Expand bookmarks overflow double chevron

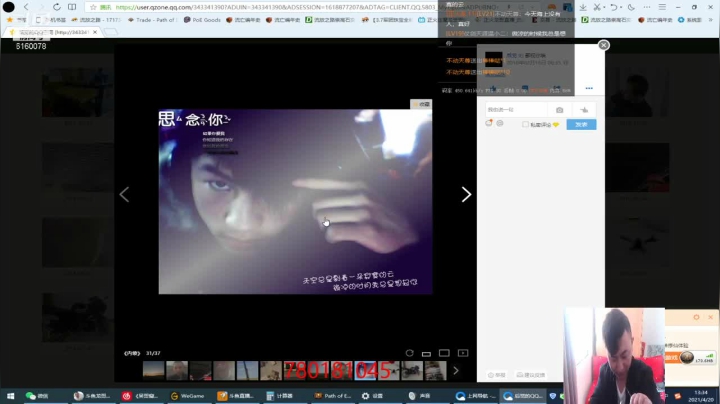(x=711, y=20)
